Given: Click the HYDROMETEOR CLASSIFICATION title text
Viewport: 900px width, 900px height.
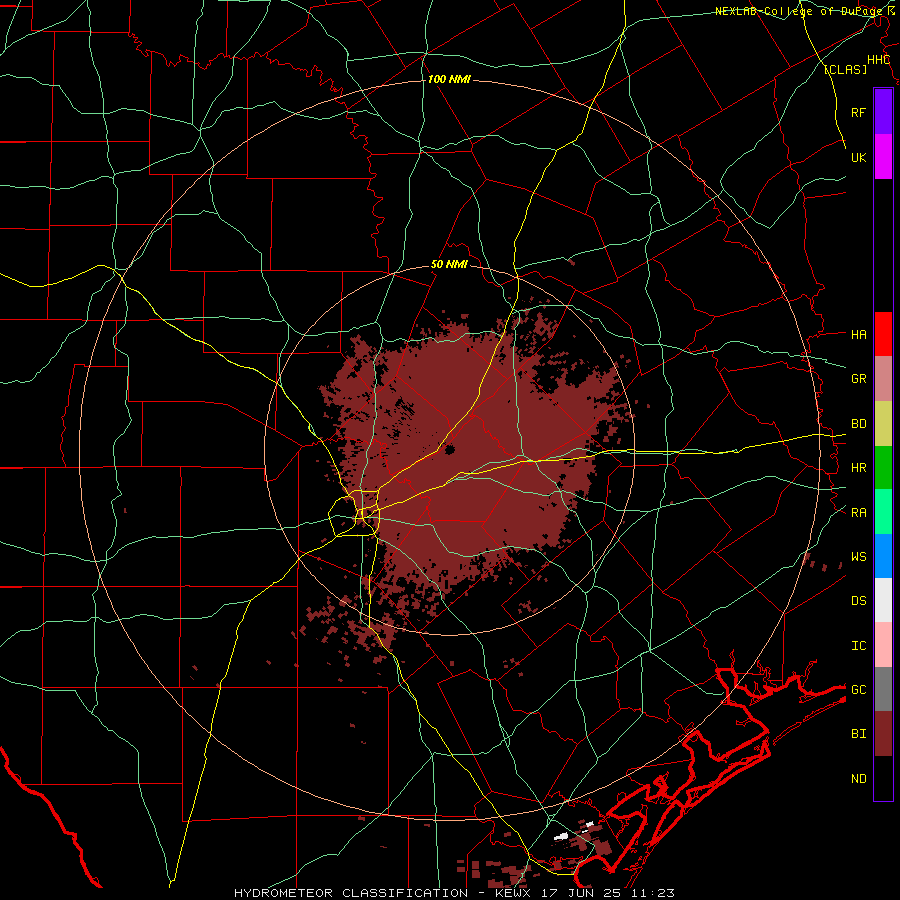Looking at the screenshot, I should tap(351, 893).
